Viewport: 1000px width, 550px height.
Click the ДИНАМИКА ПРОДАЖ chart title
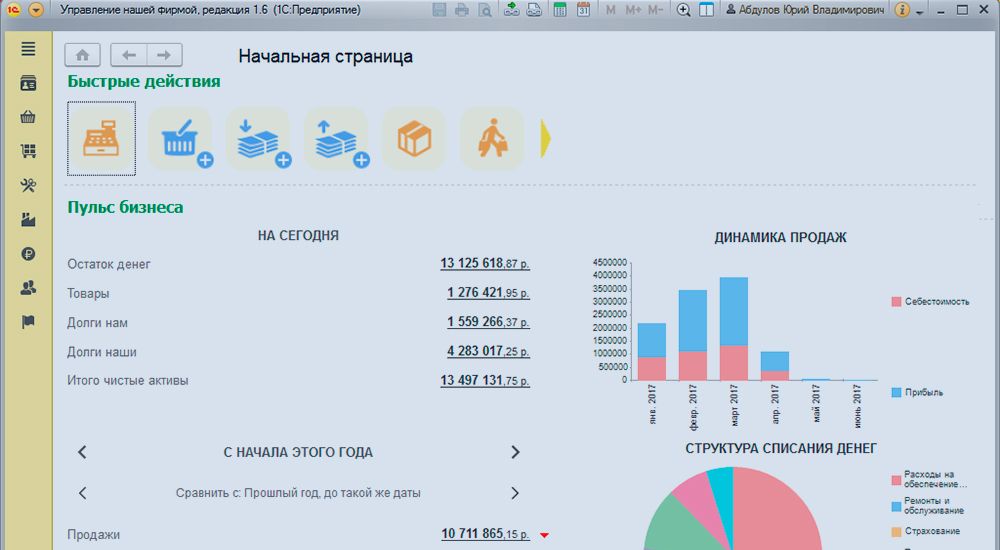click(x=780, y=237)
